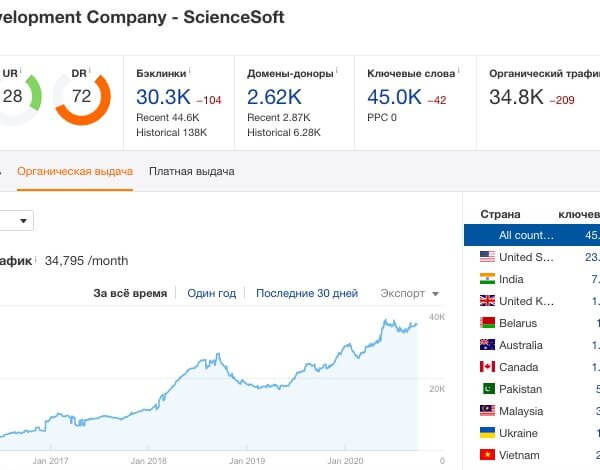
Task: Open the dropdown selector above the traffic chart
Action: 16,220
